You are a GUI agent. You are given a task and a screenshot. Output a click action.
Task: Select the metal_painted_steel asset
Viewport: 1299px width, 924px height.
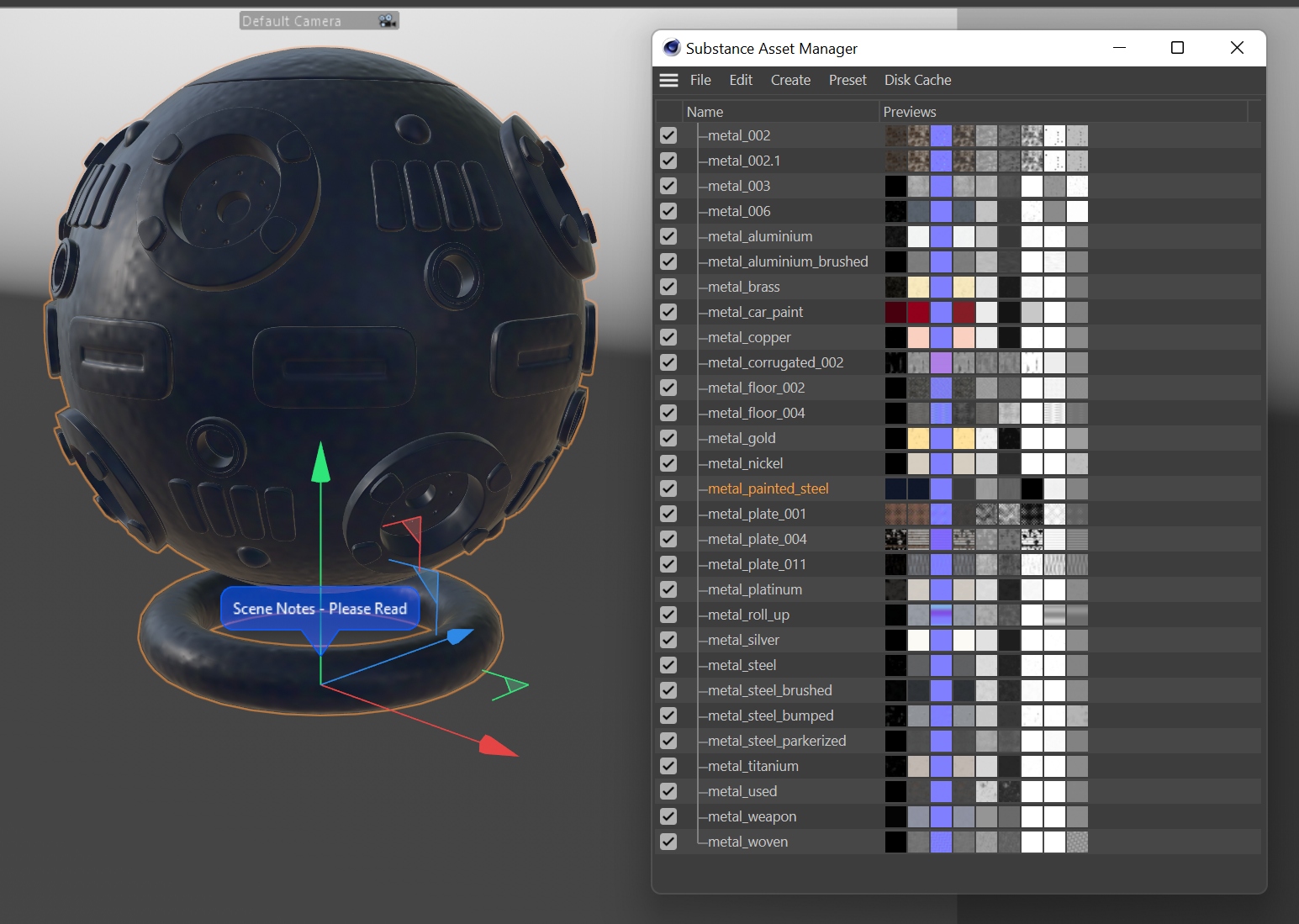click(x=768, y=488)
